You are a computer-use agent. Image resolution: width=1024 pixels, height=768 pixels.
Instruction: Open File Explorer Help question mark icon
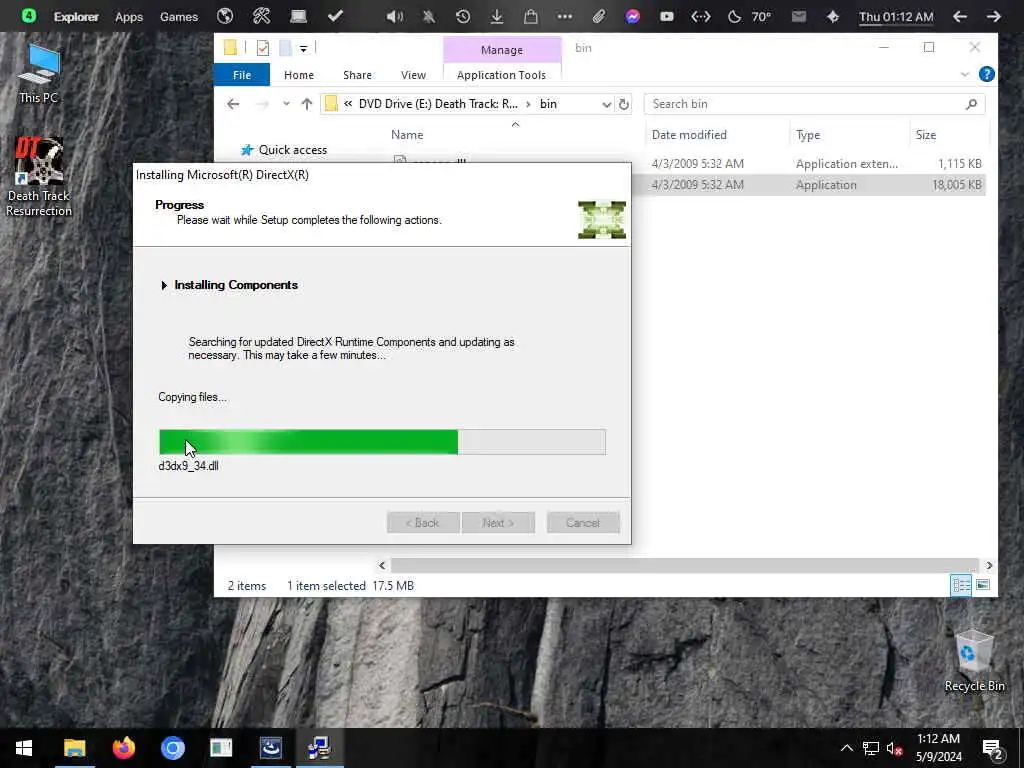pos(986,74)
